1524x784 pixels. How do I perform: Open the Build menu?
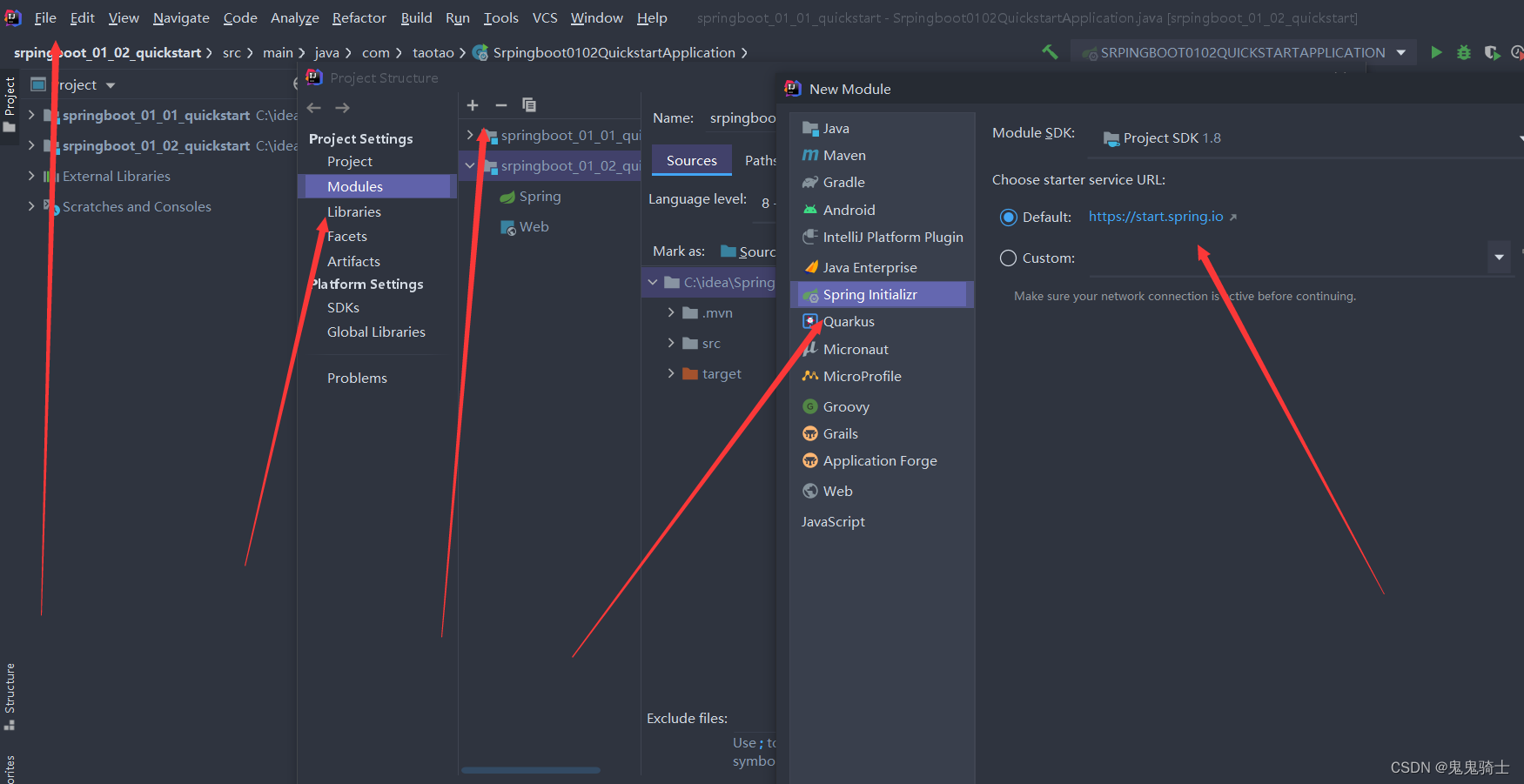click(x=416, y=17)
